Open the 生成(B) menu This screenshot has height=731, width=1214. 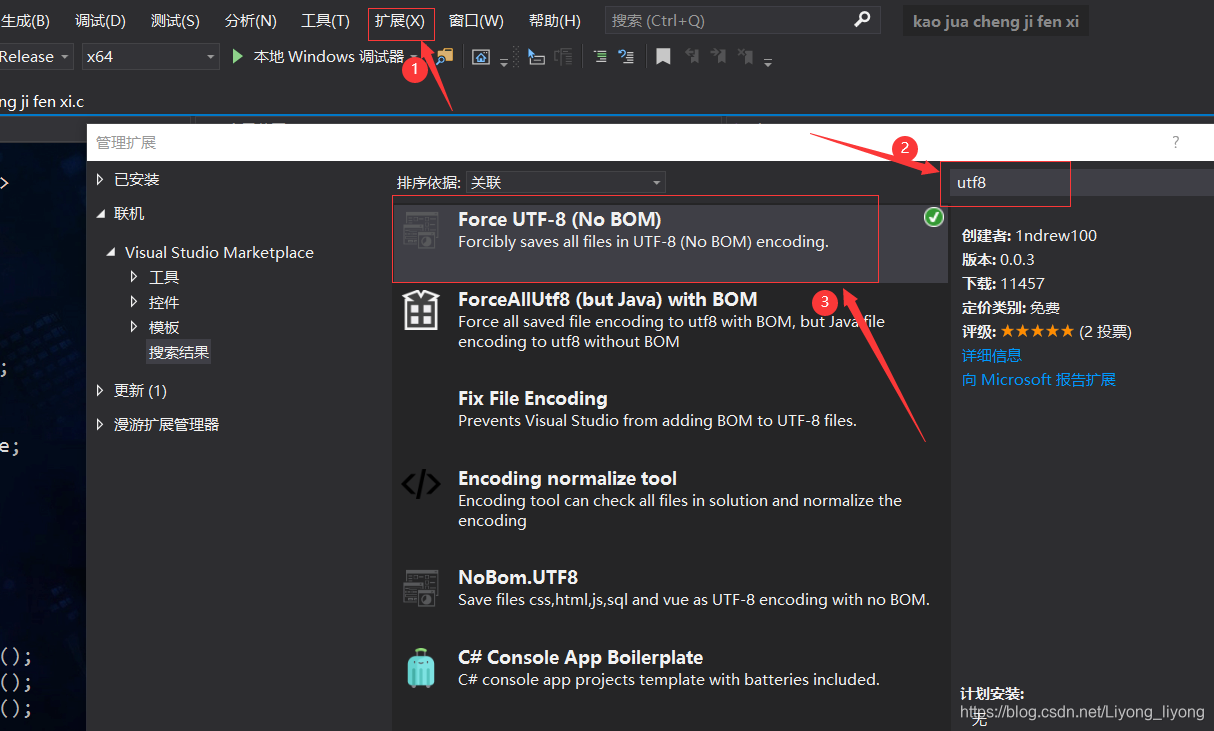tap(25, 21)
